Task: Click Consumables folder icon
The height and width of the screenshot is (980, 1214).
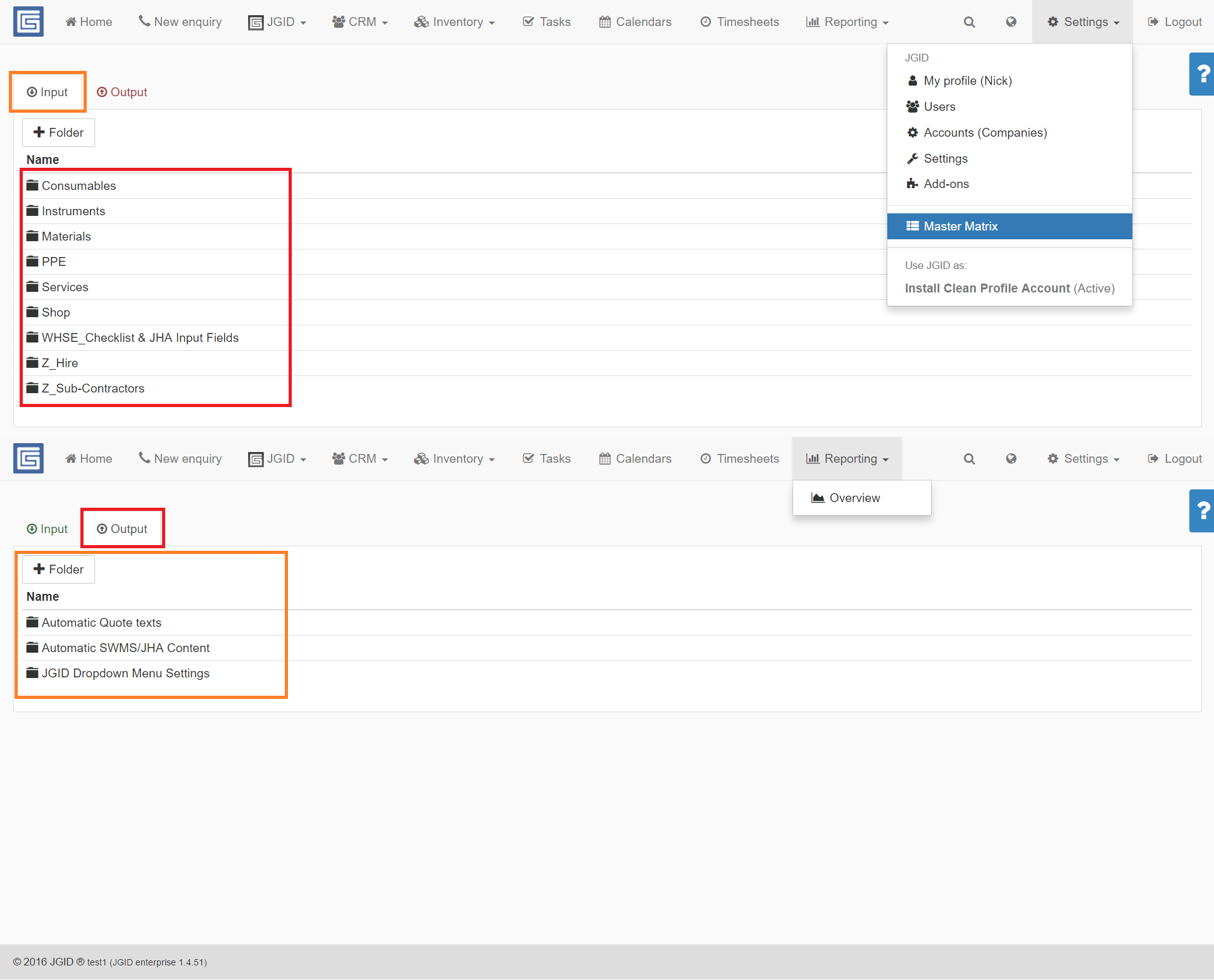Action: [x=32, y=185]
